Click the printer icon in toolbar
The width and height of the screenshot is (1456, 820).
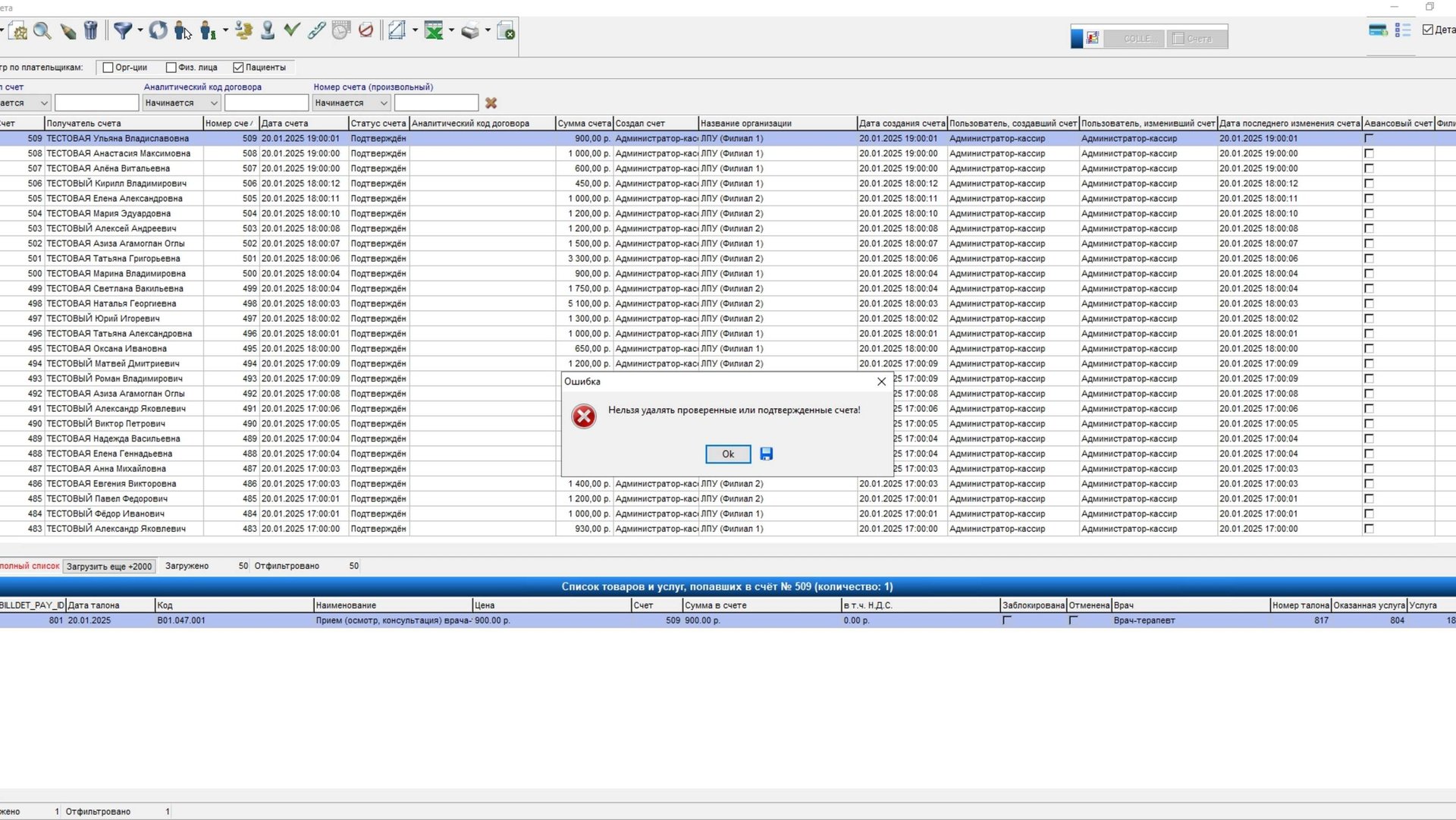point(470,31)
